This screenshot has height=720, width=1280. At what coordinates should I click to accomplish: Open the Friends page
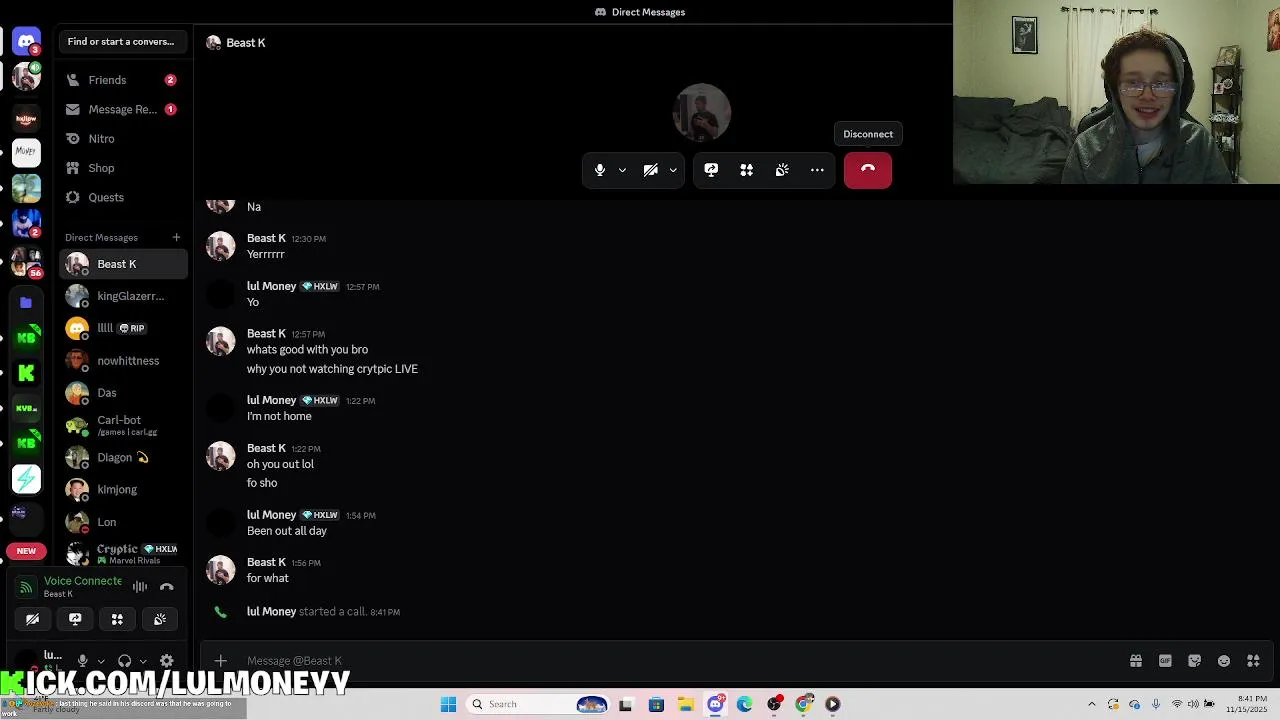[x=121, y=80]
